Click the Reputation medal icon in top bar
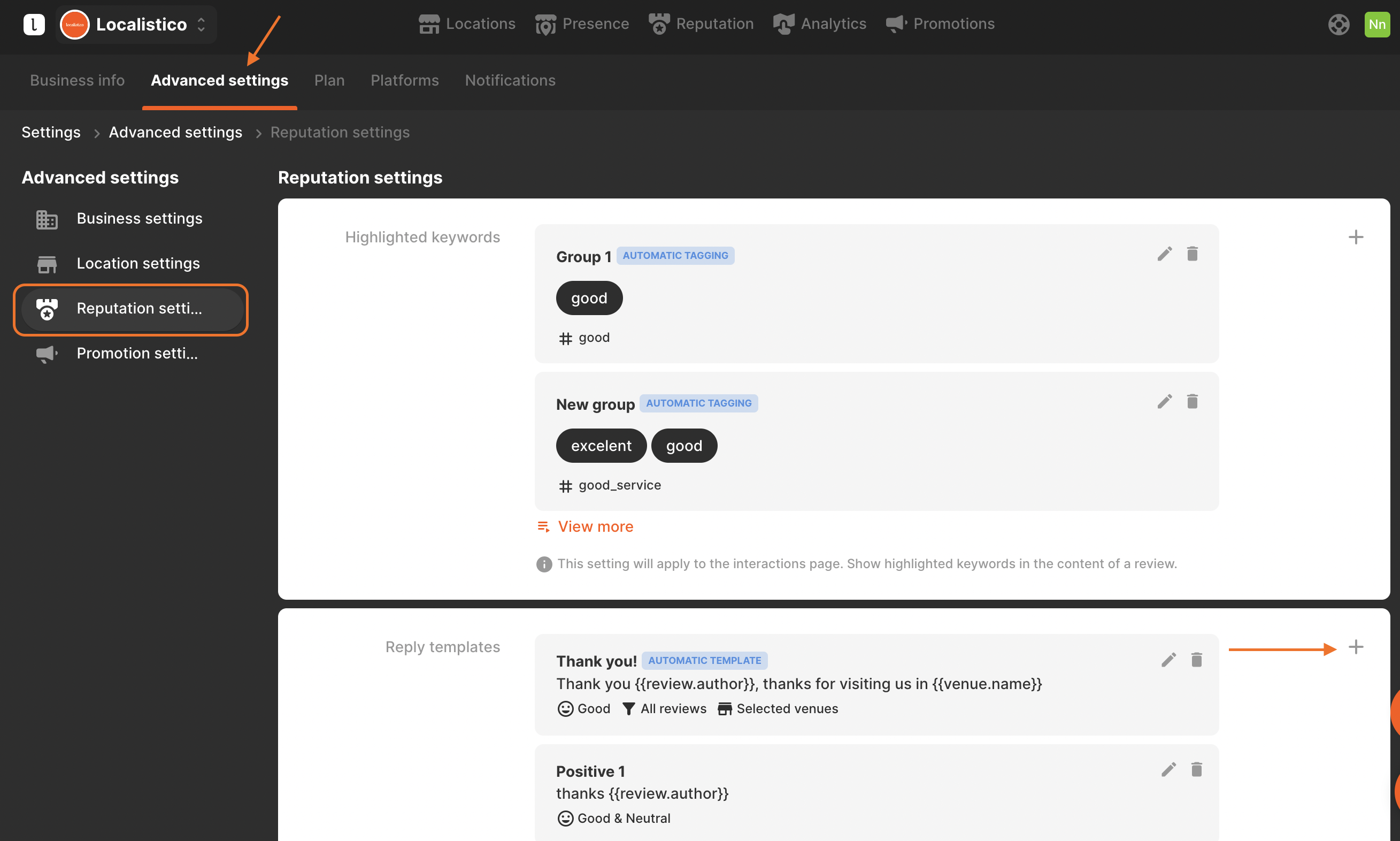1400x841 pixels. tap(659, 25)
